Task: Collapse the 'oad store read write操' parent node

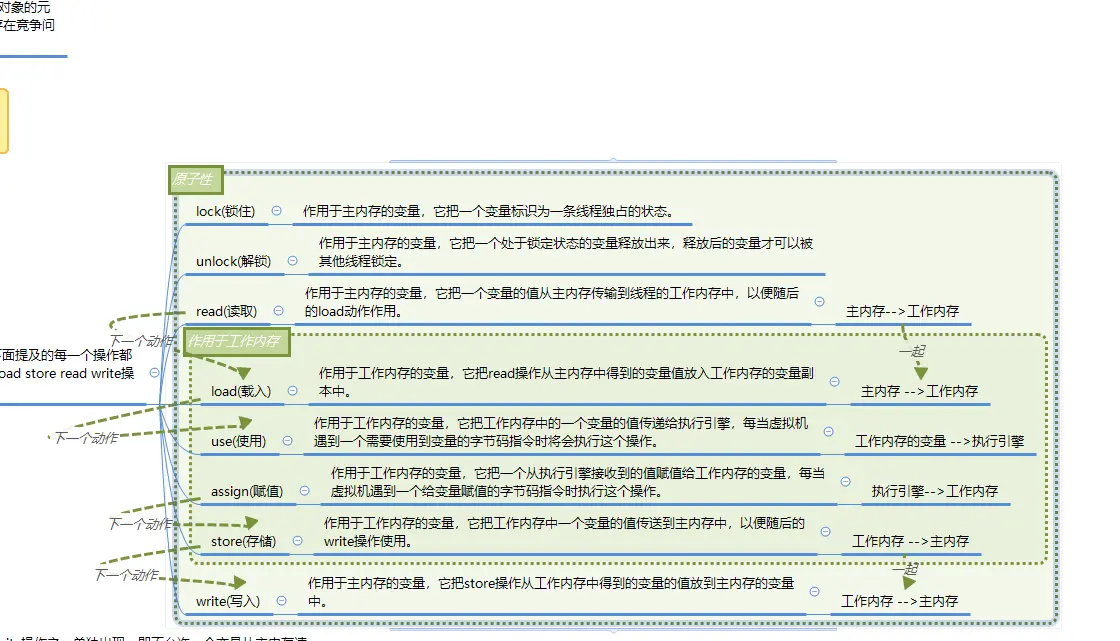Action: pyautogui.click(x=154, y=372)
